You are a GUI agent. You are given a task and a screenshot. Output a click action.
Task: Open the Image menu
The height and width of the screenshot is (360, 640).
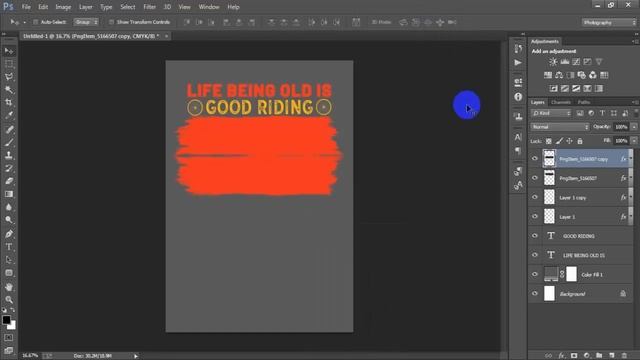point(63,7)
